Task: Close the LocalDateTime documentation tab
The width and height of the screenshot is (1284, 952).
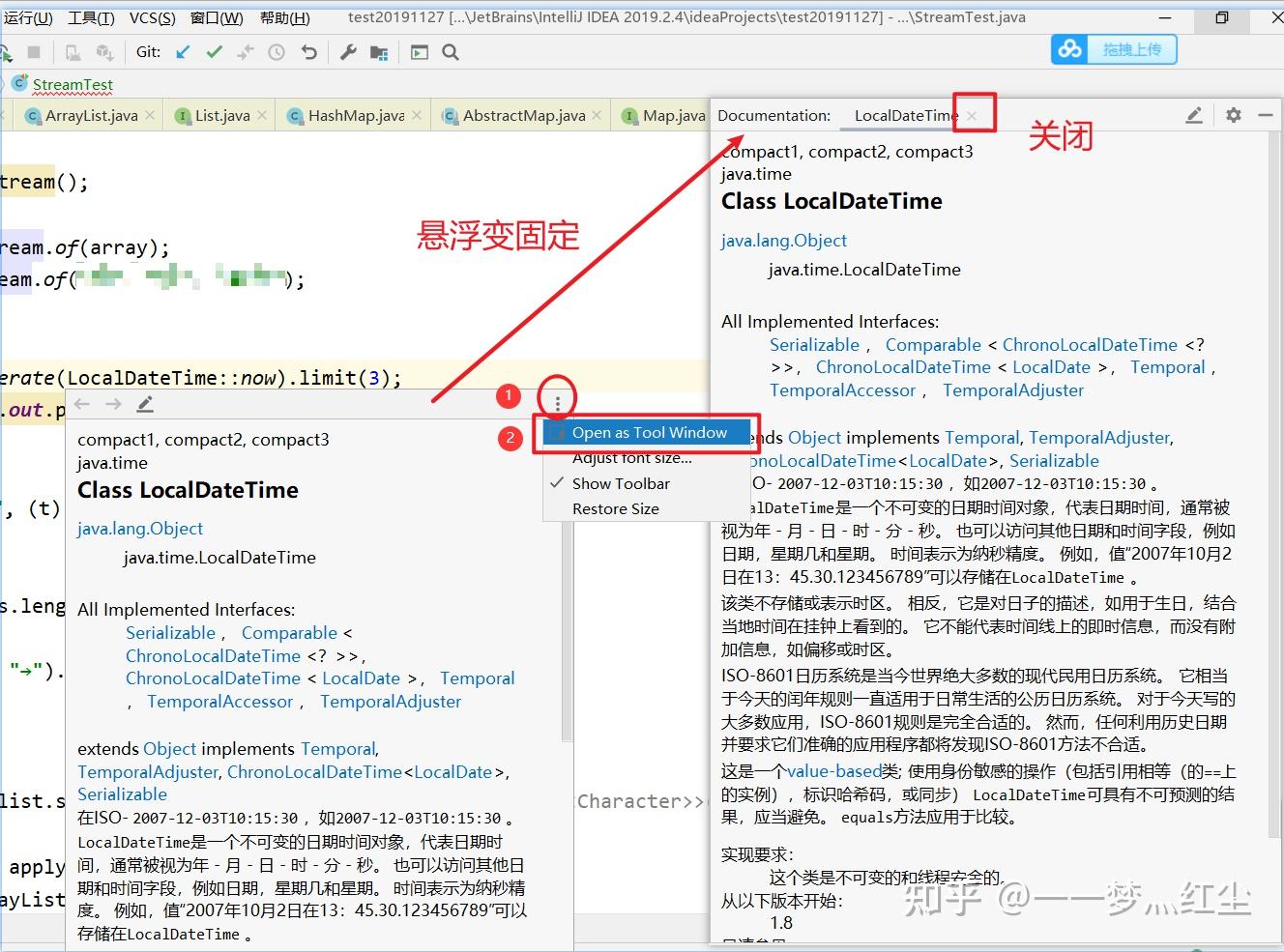Action: coord(973,116)
